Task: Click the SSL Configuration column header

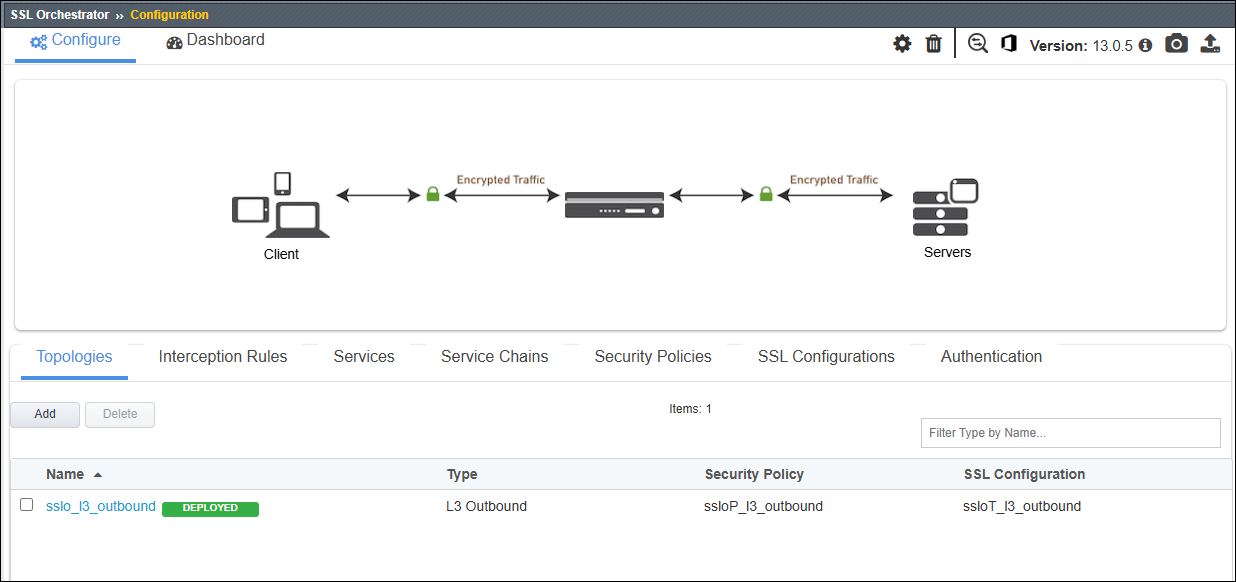Action: coord(1024,475)
